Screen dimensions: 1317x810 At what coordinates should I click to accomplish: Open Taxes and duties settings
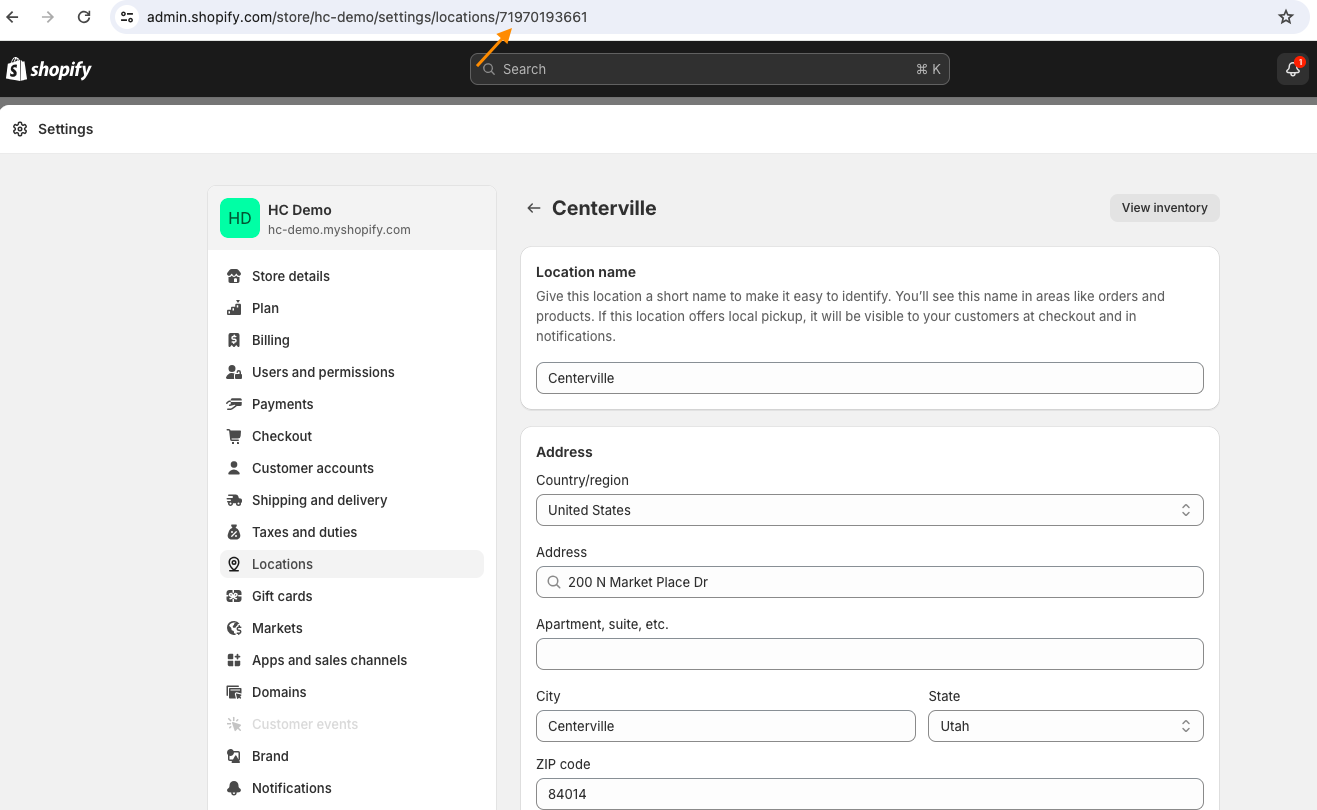point(304,532)
